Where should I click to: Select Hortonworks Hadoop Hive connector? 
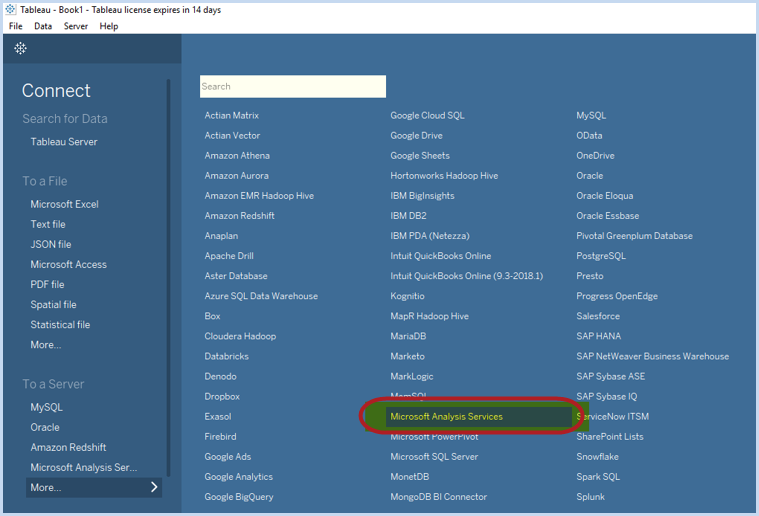pyautogui.click(x=444, y=176)
